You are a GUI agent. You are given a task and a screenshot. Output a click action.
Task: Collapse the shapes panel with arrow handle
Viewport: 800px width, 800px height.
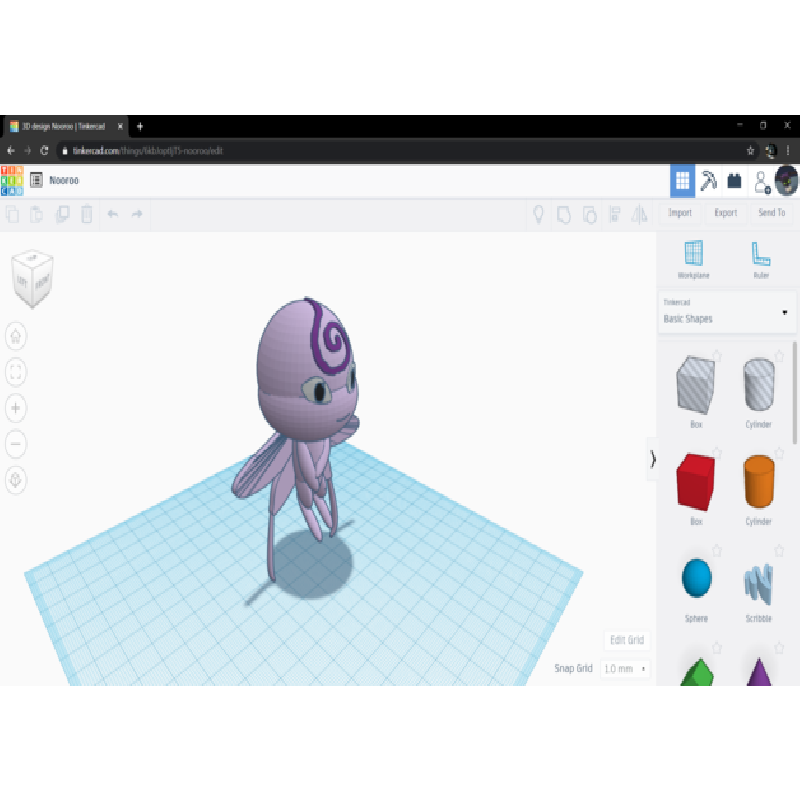coord(653,459)
